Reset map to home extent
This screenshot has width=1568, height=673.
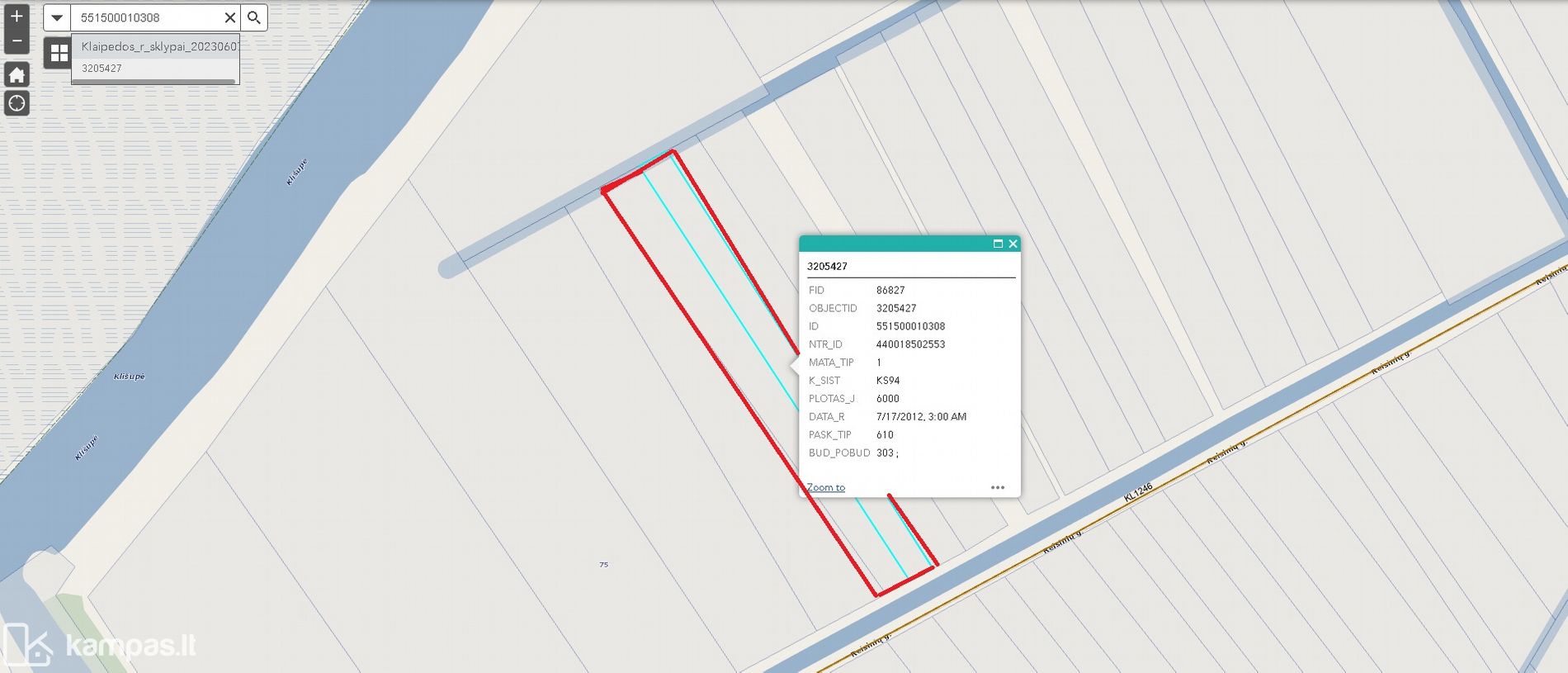[17, 75]
